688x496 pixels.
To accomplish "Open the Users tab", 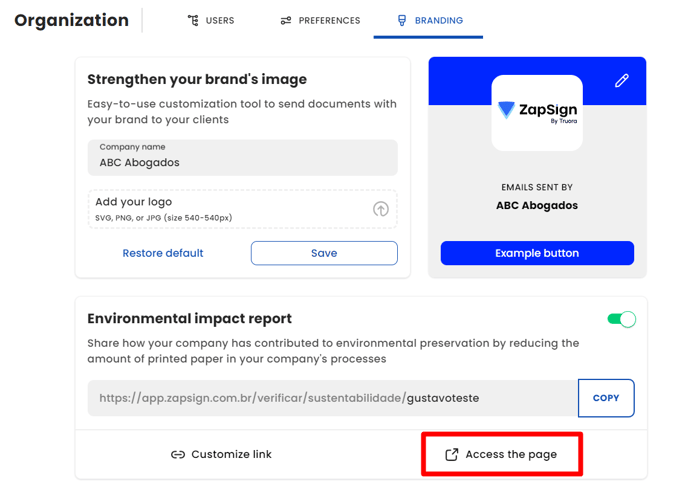I will pyautogui.click(x=211, y=21).
